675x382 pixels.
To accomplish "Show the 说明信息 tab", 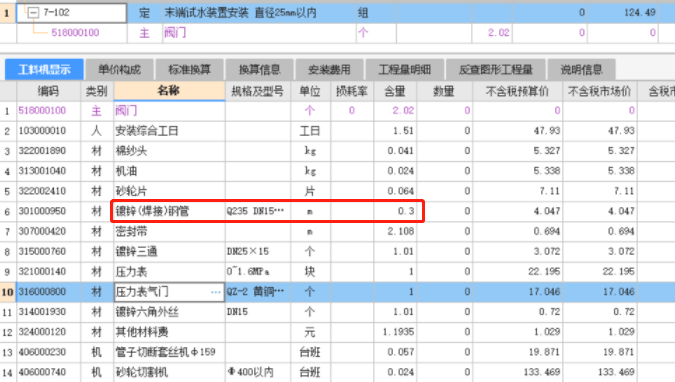I will click(581, 69).
